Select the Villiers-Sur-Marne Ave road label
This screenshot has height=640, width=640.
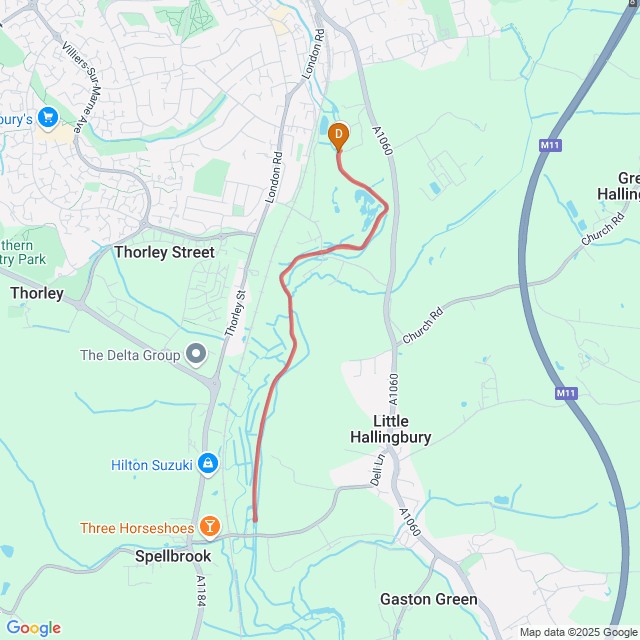pyautogui.click(x=81, y=87)
